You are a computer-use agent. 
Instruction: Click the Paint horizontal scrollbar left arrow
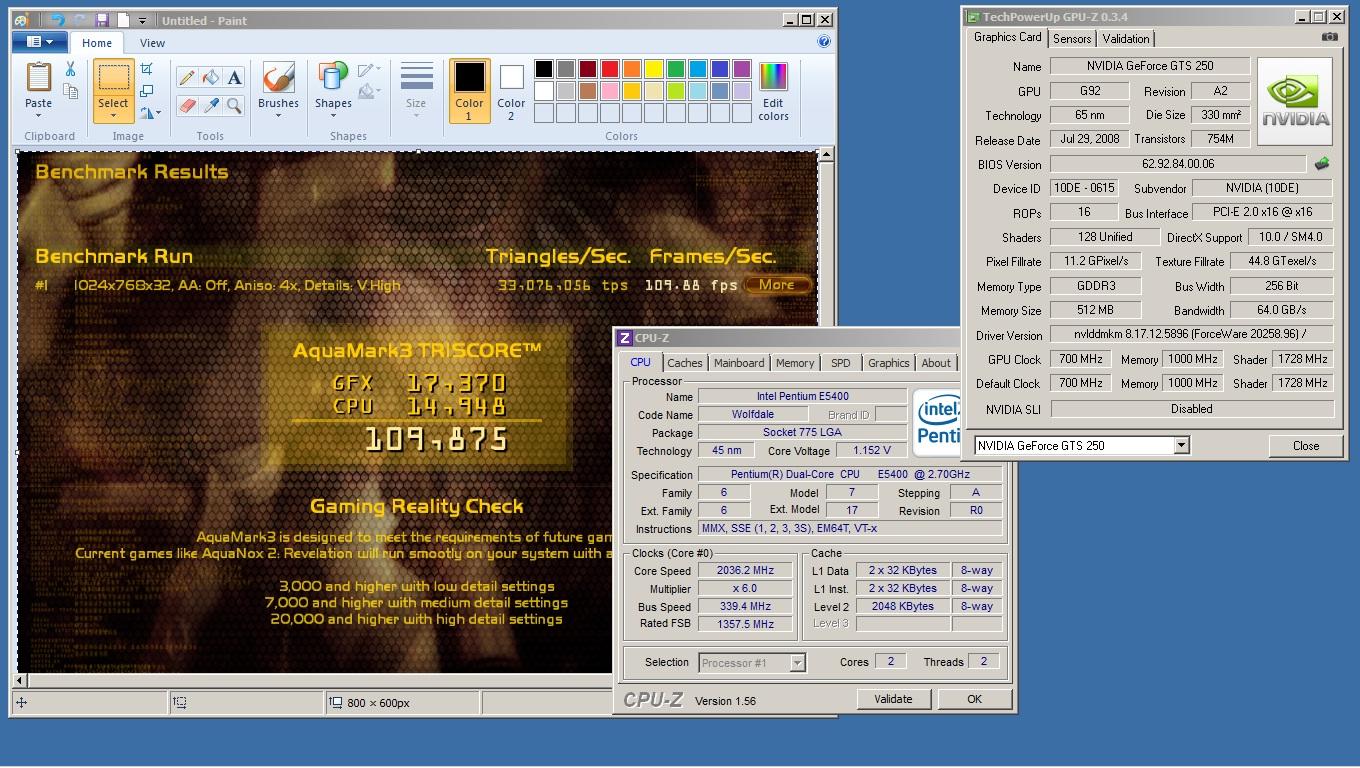20,681
